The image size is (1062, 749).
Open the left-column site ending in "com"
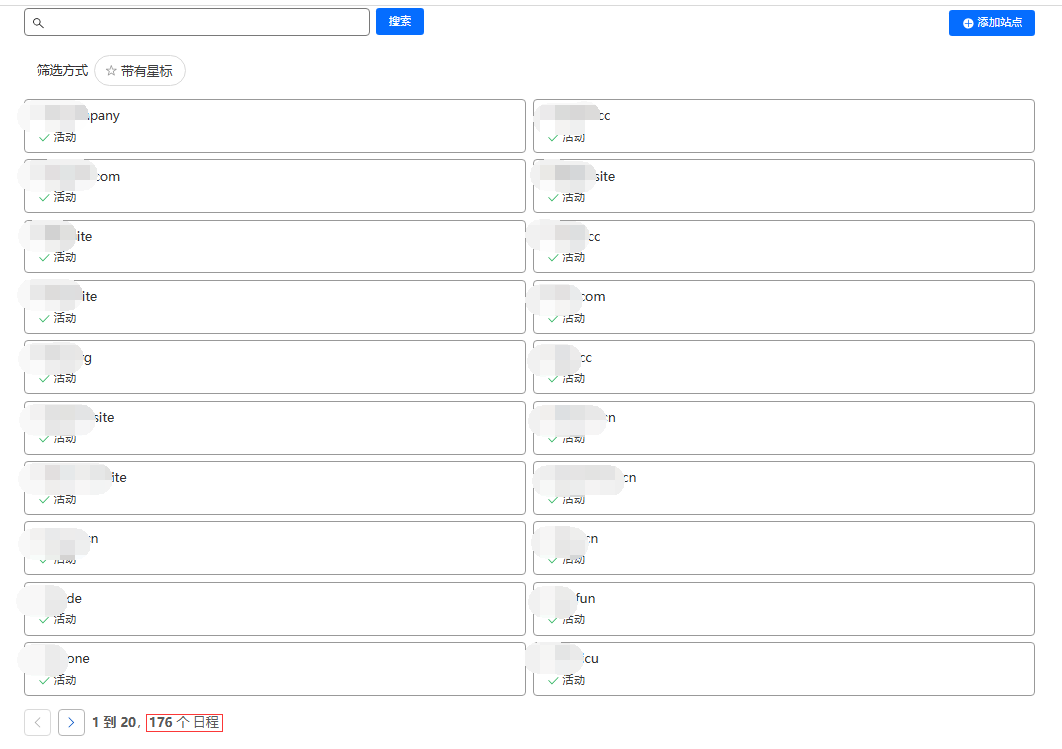click(x=274, y=186)
